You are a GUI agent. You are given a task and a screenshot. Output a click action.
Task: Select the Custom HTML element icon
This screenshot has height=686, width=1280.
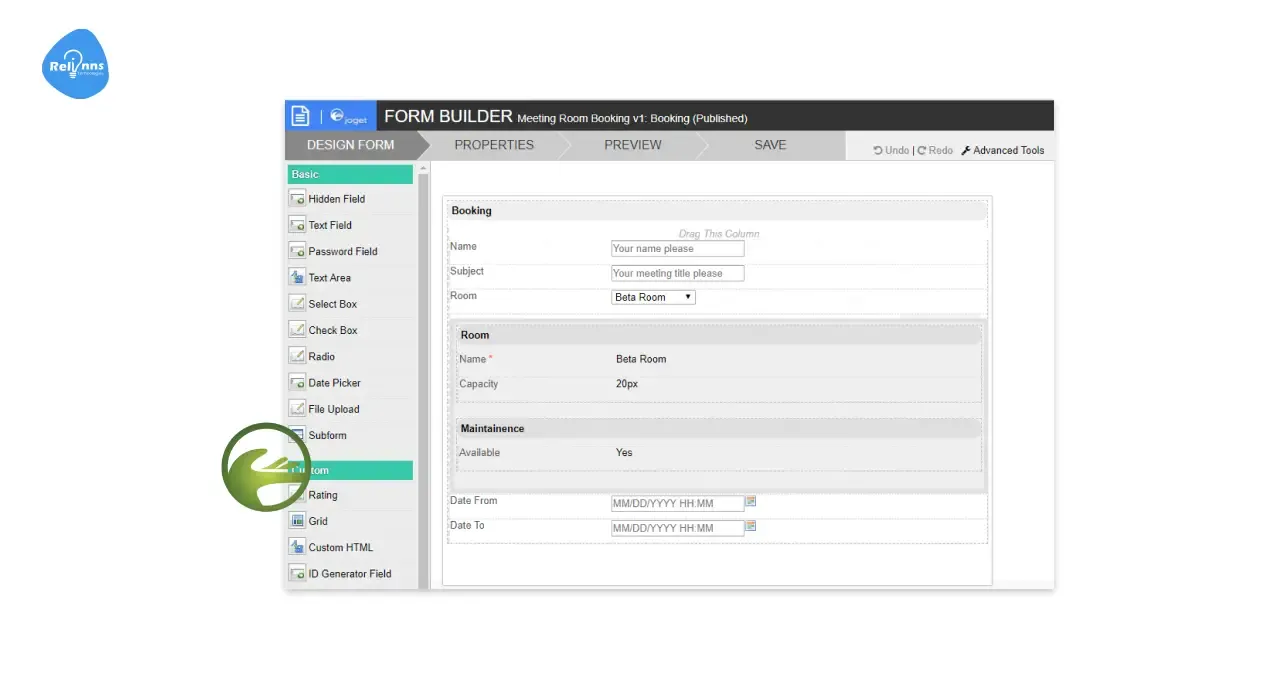297,546
